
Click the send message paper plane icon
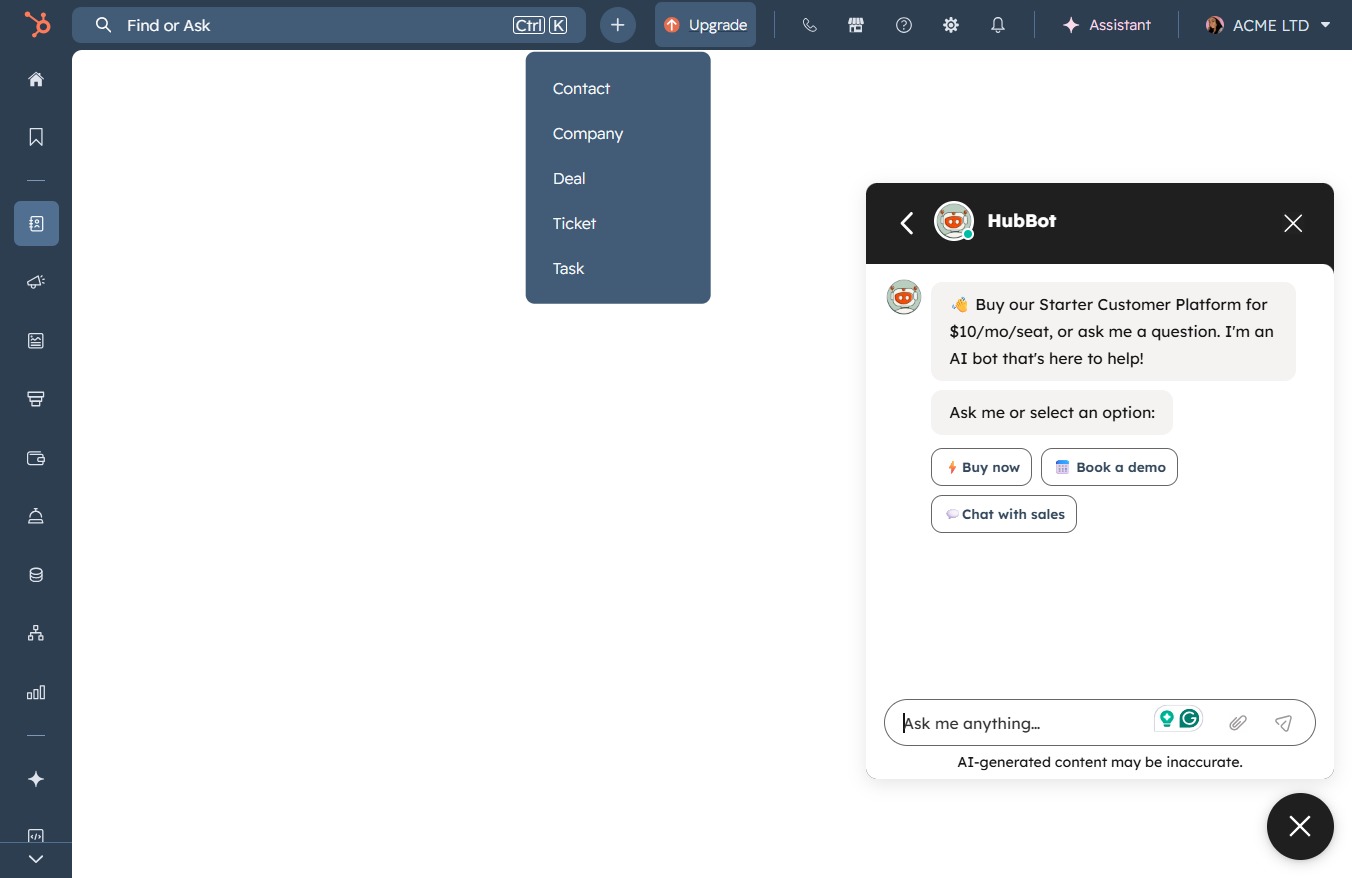[x=1284, y=723]
